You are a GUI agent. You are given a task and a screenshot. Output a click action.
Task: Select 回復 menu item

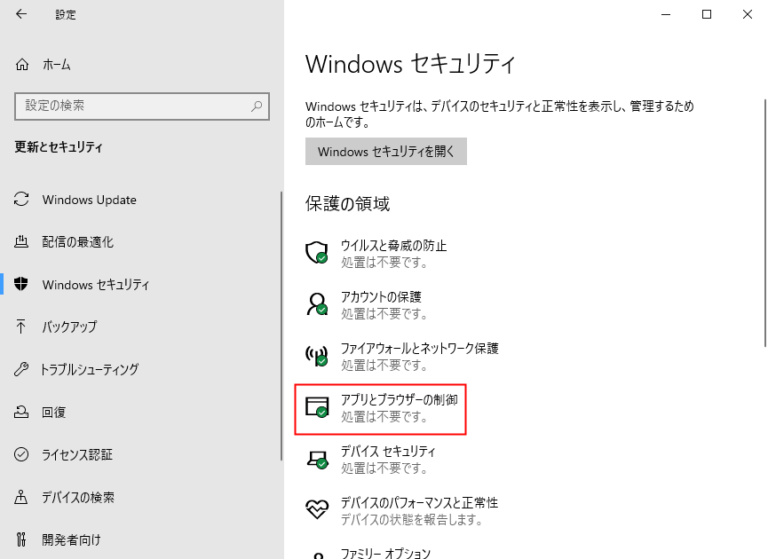(x=54, y=412)
